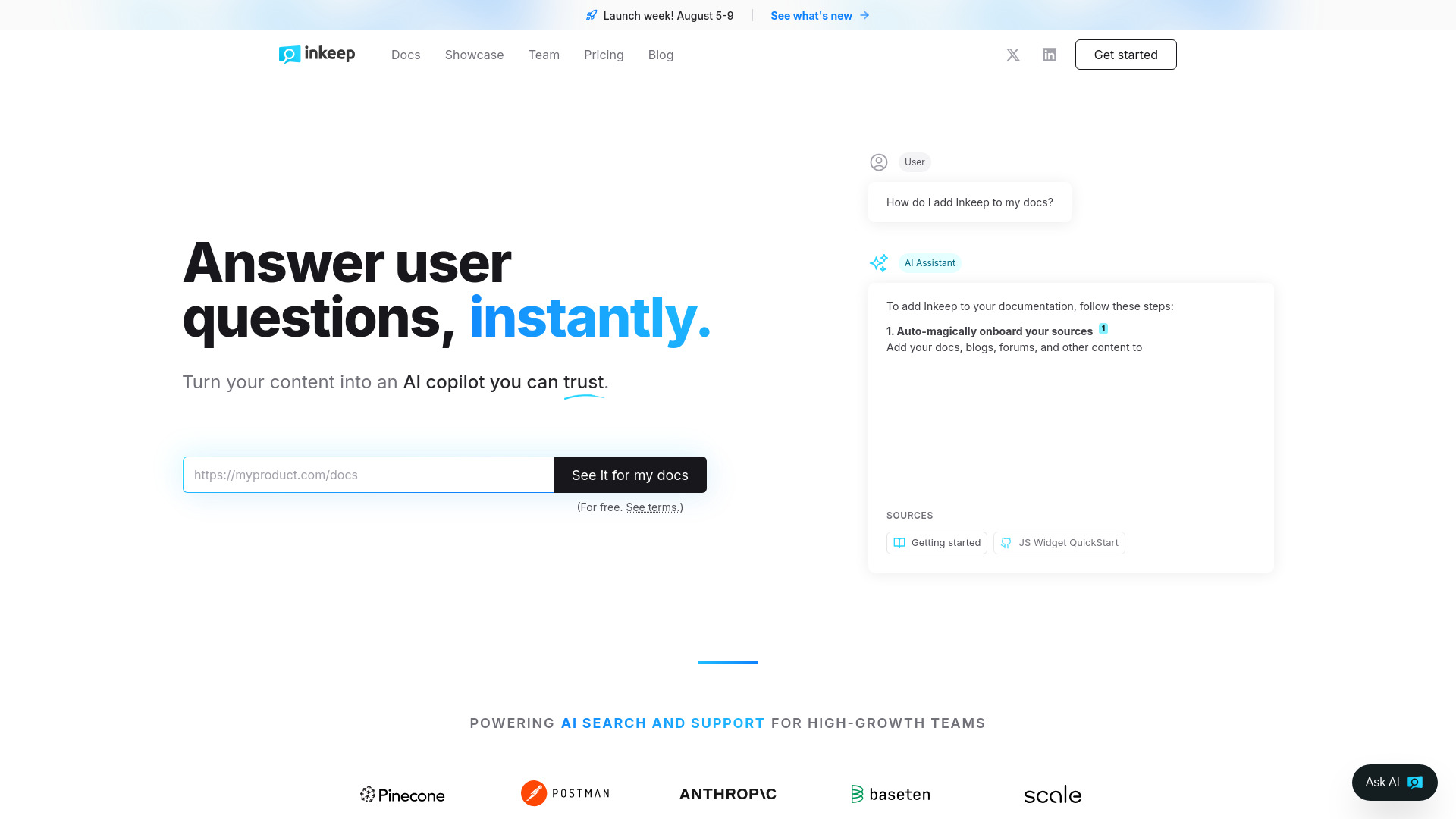Click the See it for my docs button
1456x819 pixels.
click(x=630, y=474)
